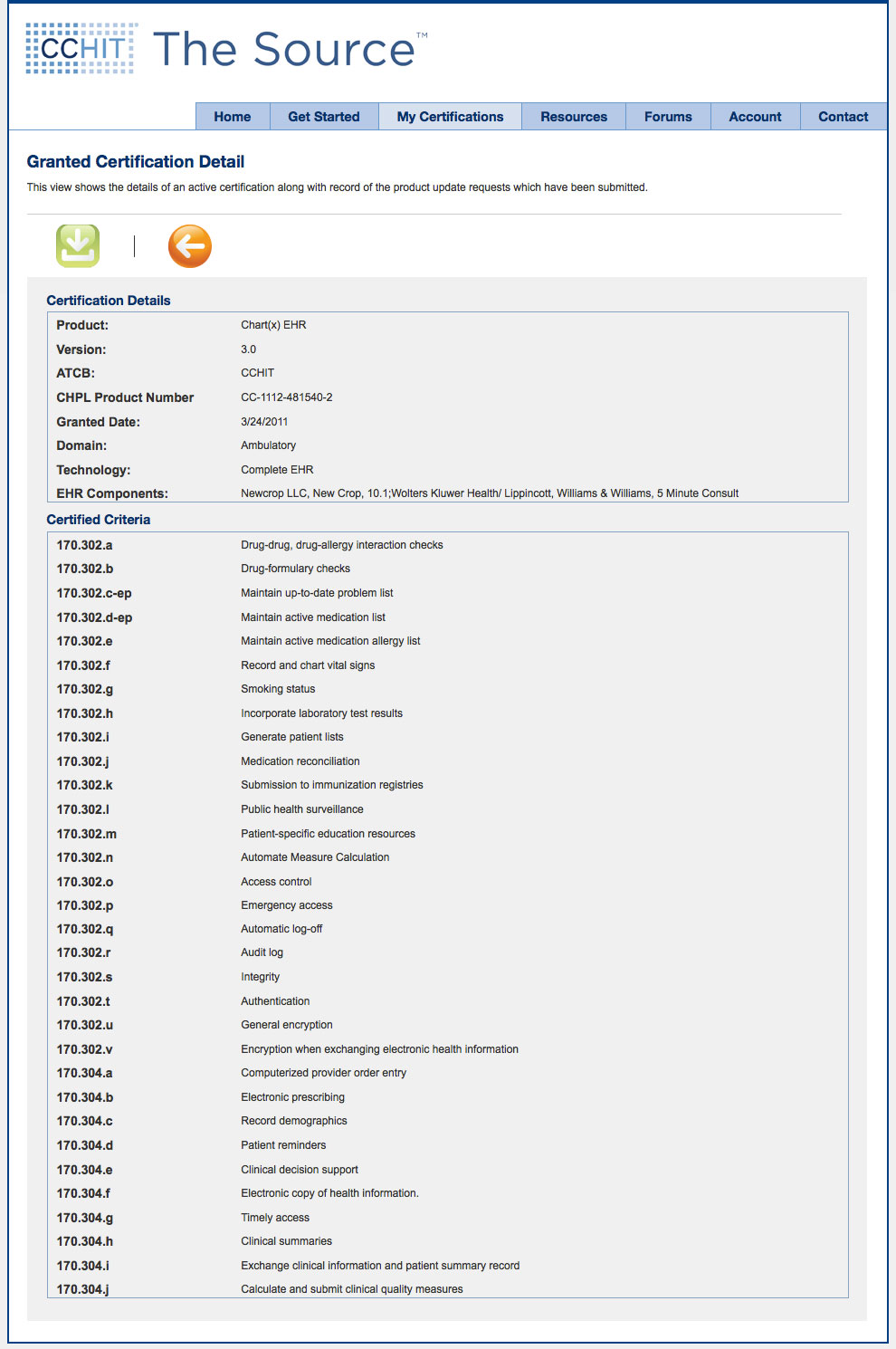Screen dimensions: 896x1349
Task: Select Computerized provider order entry text
Action: point(324,1073)
